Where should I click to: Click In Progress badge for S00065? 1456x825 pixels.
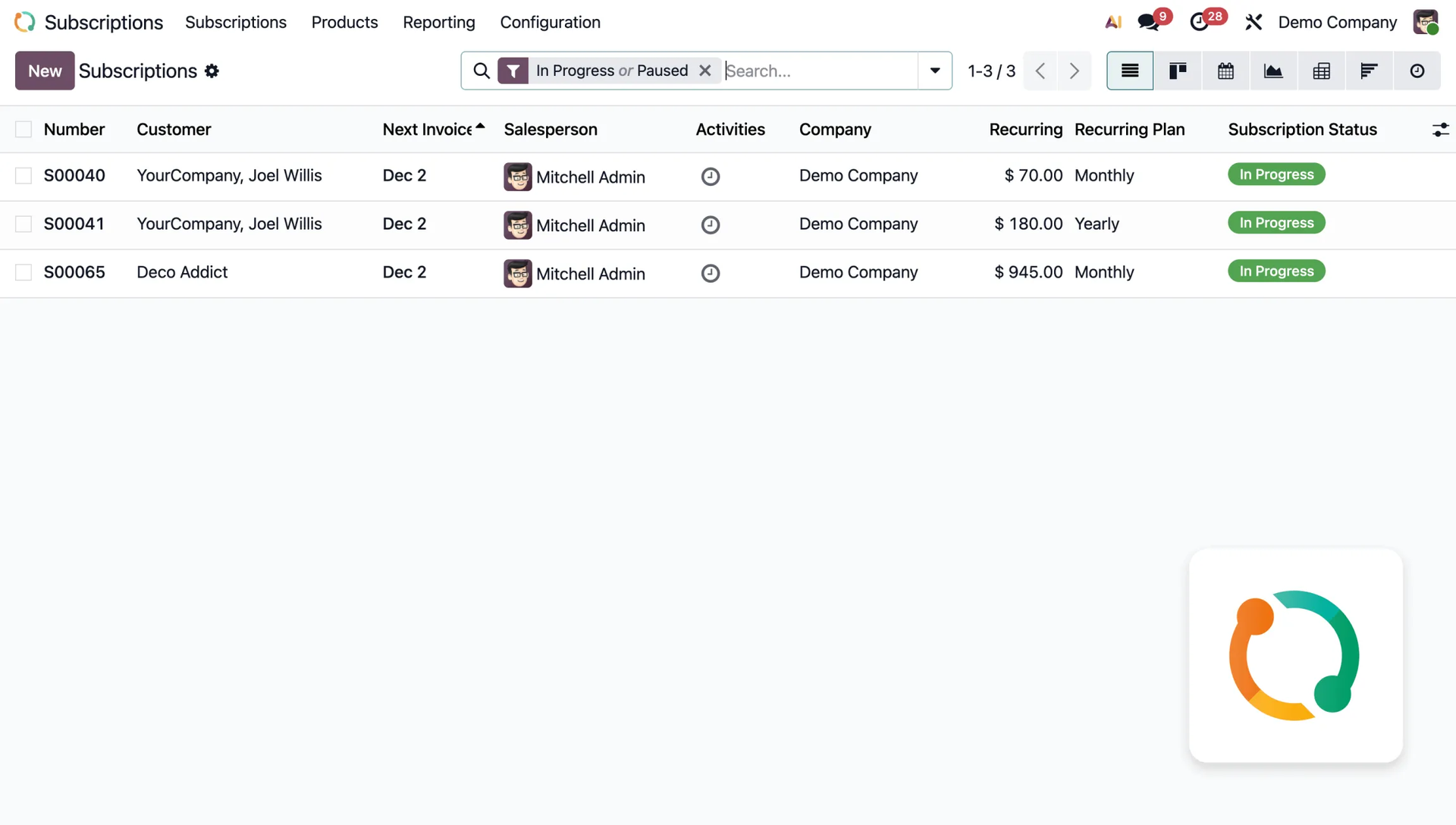[x=1276, y=271]
